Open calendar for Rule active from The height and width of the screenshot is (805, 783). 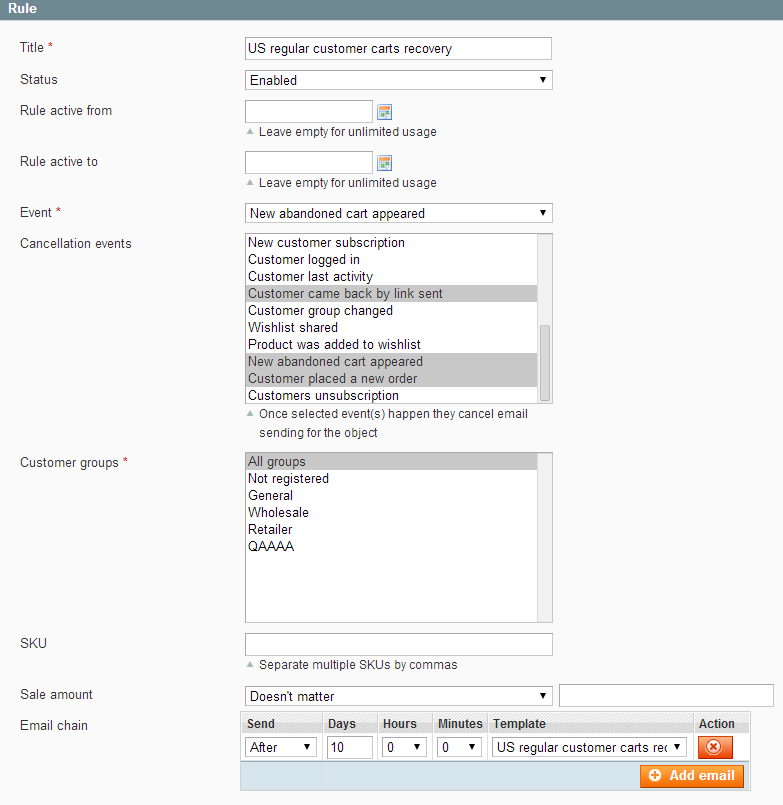385,111
